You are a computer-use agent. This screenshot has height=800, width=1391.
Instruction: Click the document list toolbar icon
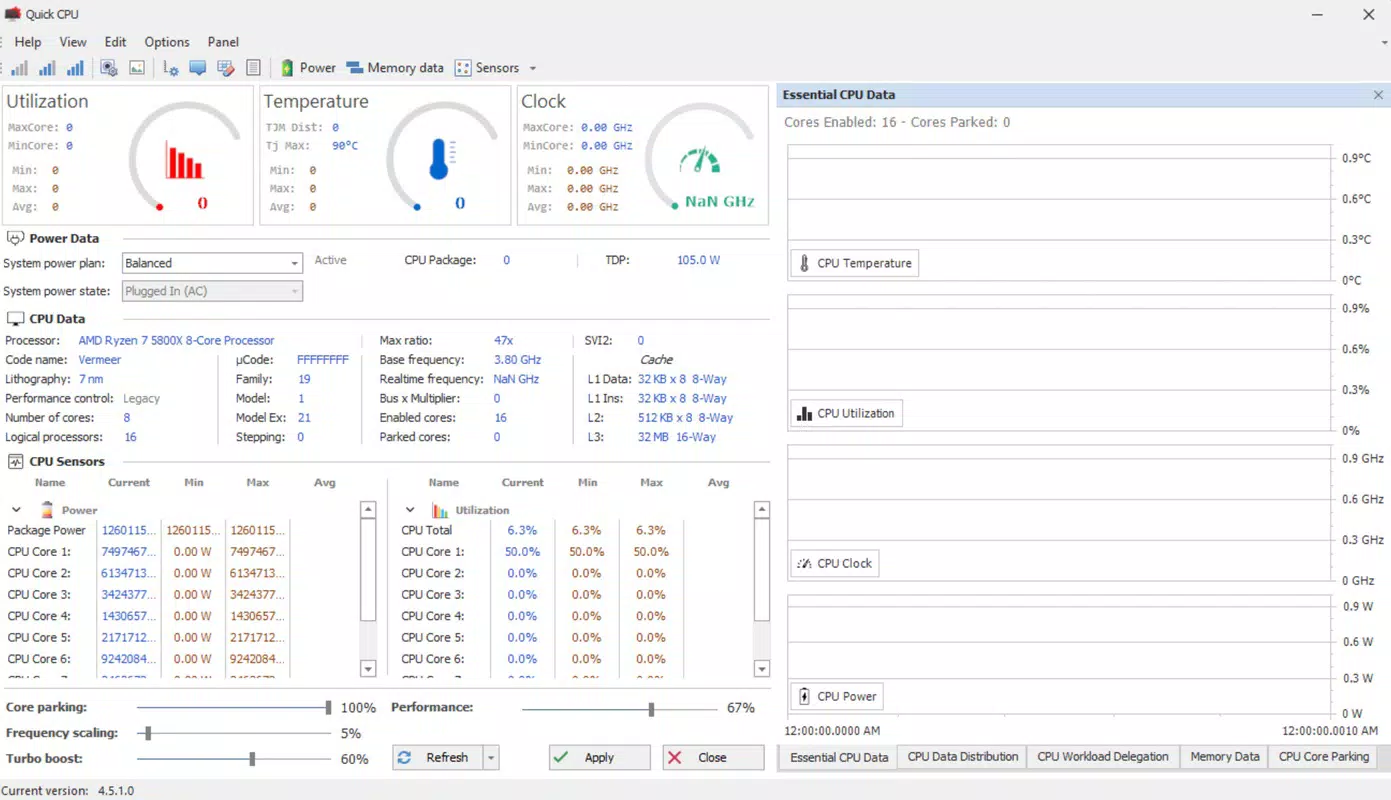[253, 68]
